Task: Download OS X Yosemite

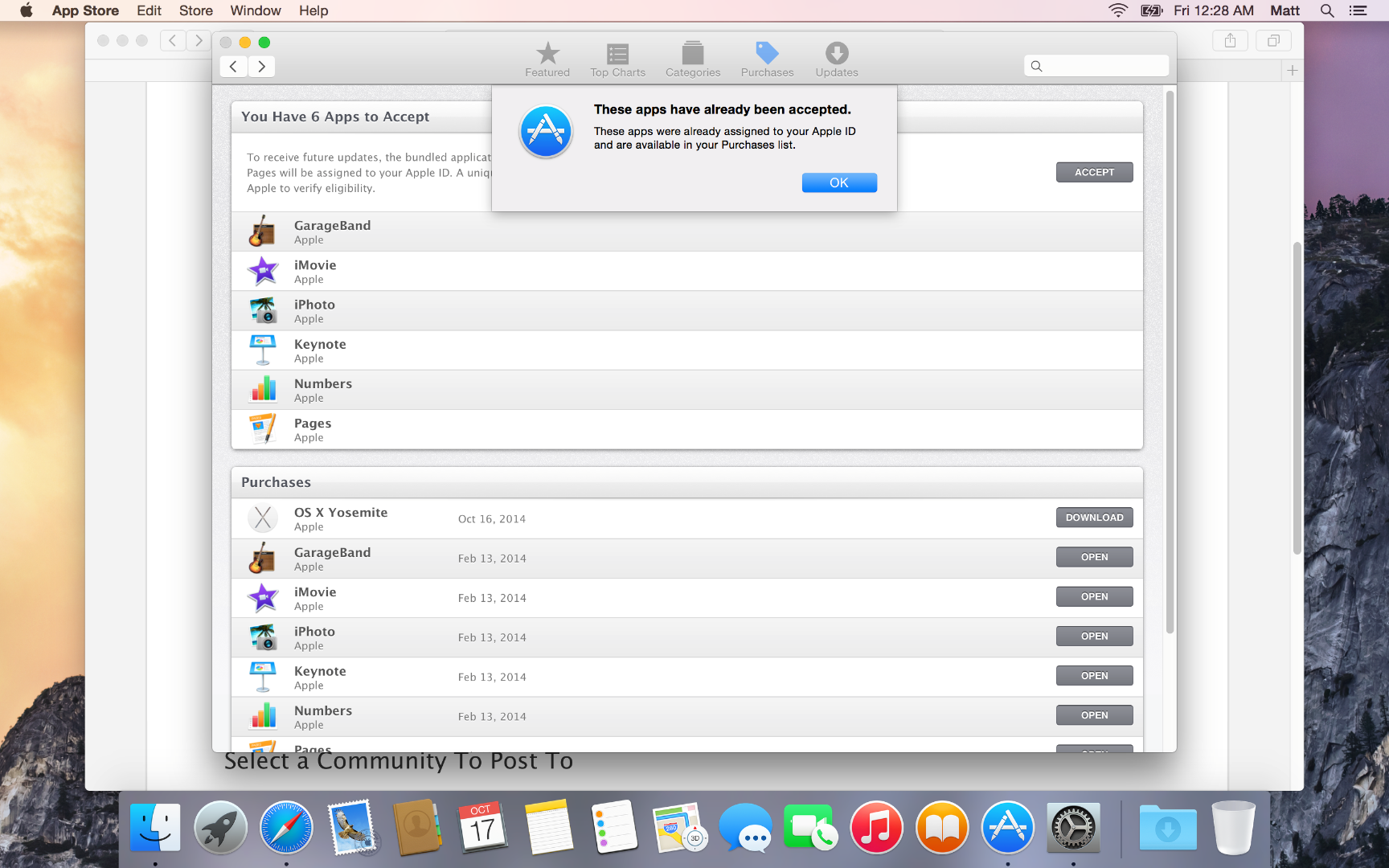Action: (1094, 518)
